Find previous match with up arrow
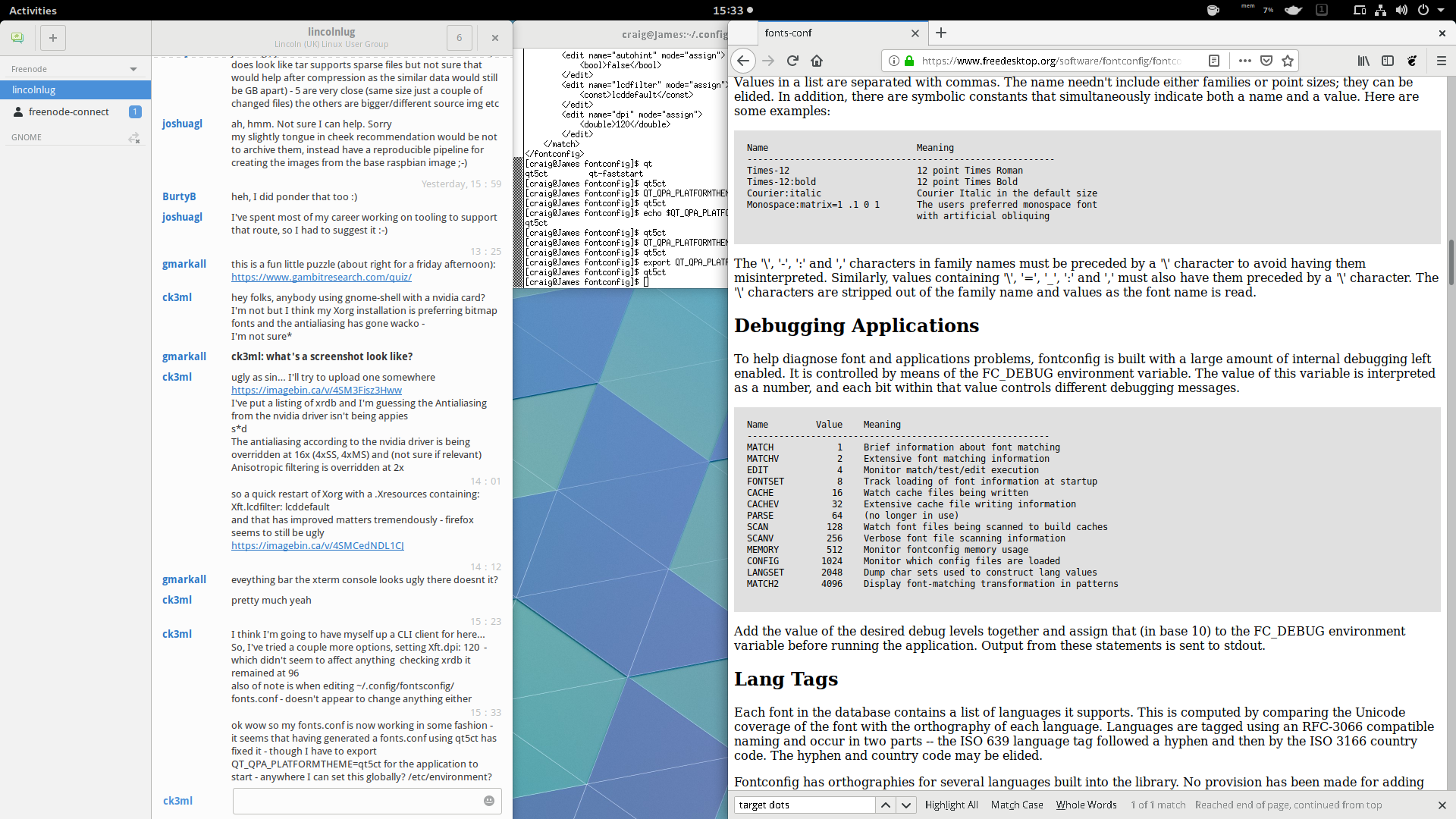1456x819 pixels. pyautogui.click(x=885, y=805)
